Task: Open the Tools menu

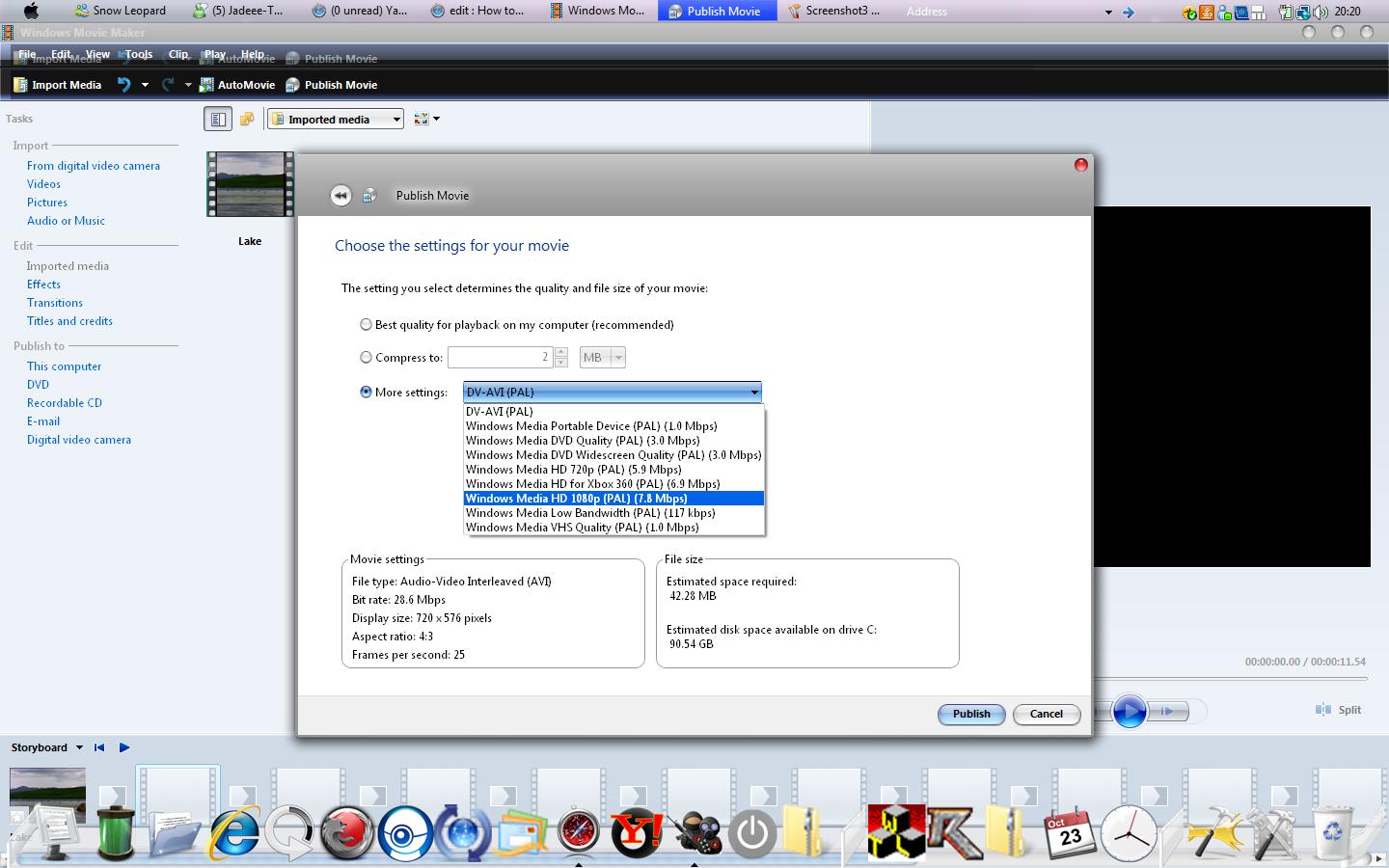Action: [x=139, y=54]
